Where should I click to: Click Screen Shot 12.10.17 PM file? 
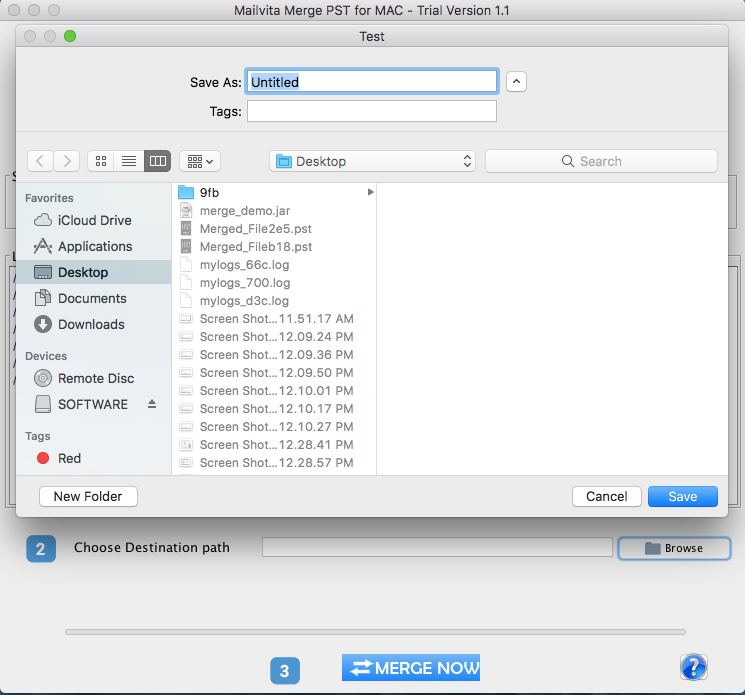(276, 409)
